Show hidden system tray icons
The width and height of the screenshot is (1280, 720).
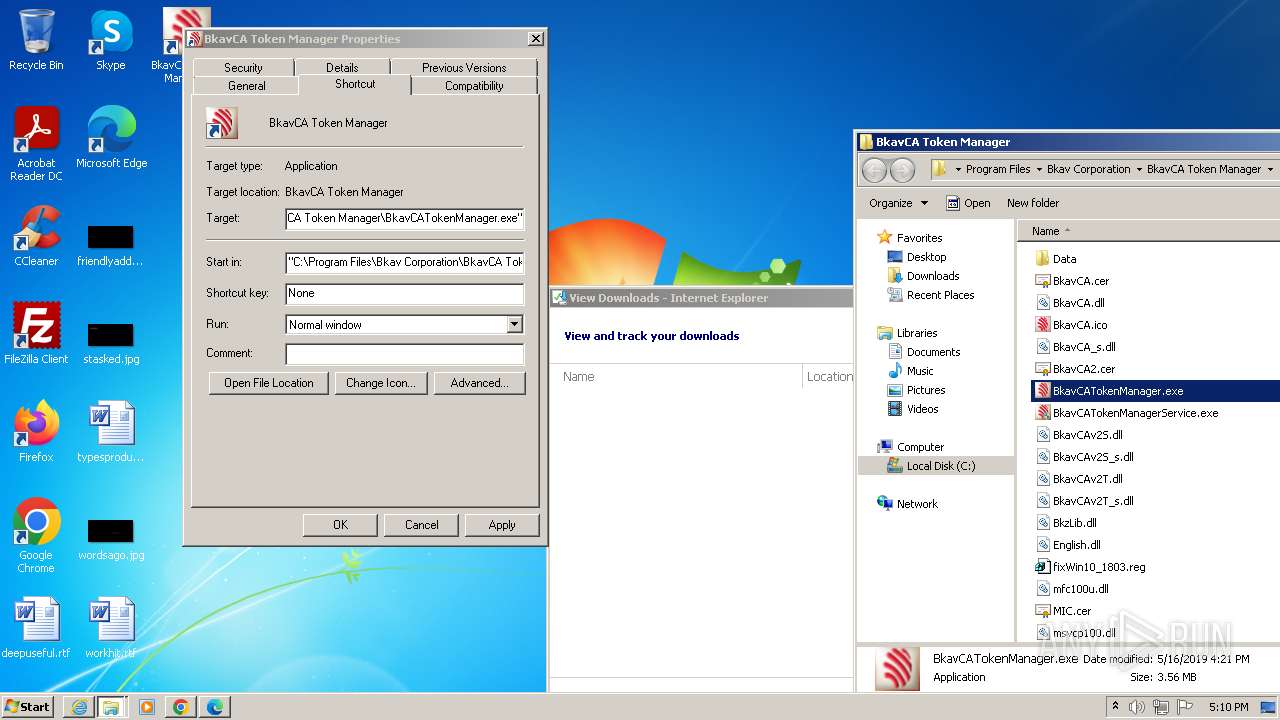(1115, 707)
